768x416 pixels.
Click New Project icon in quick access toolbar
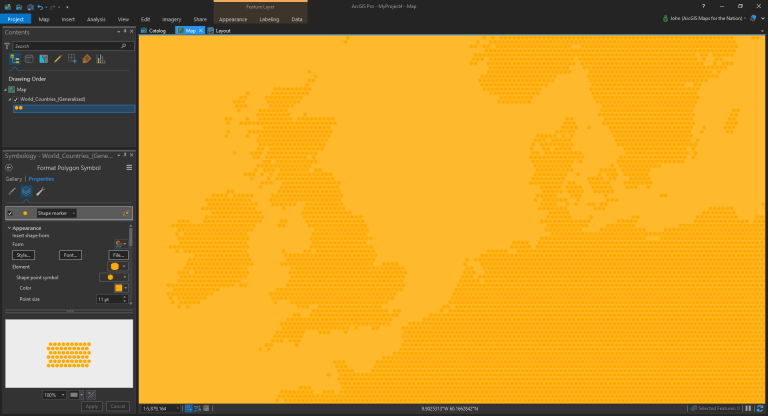(x=8, y=7)
